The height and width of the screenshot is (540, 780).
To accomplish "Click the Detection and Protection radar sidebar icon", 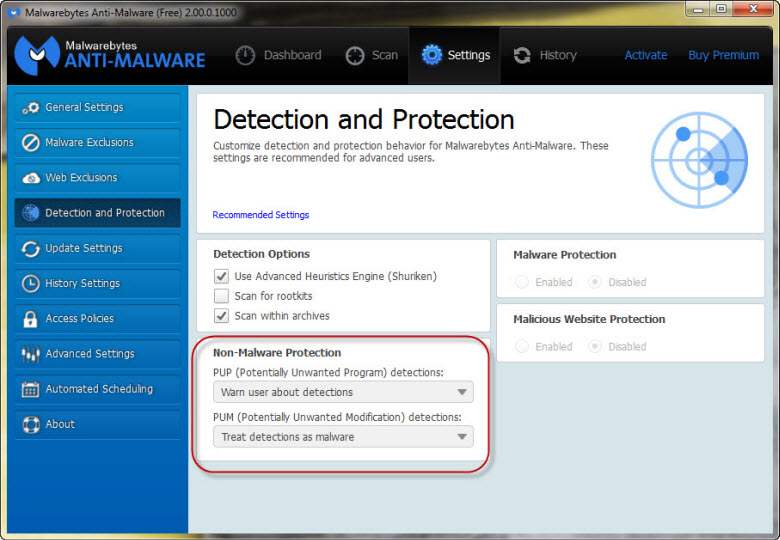I will click(31, 213).
